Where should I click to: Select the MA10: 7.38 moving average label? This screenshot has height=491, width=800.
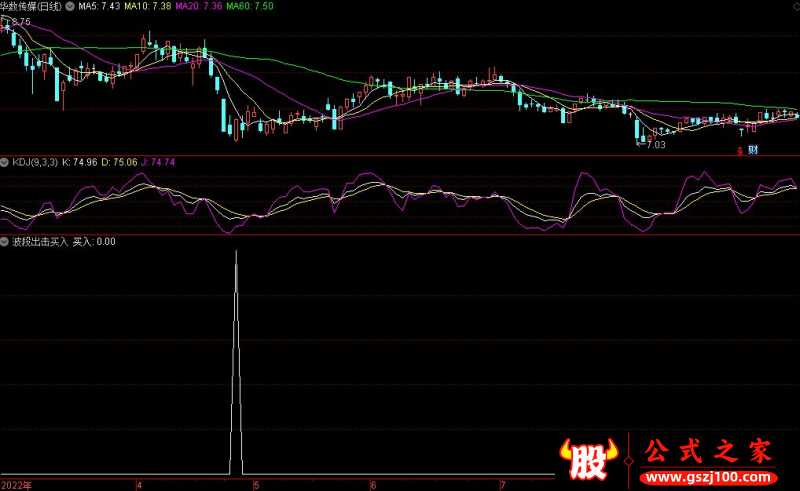click(149, 7)
